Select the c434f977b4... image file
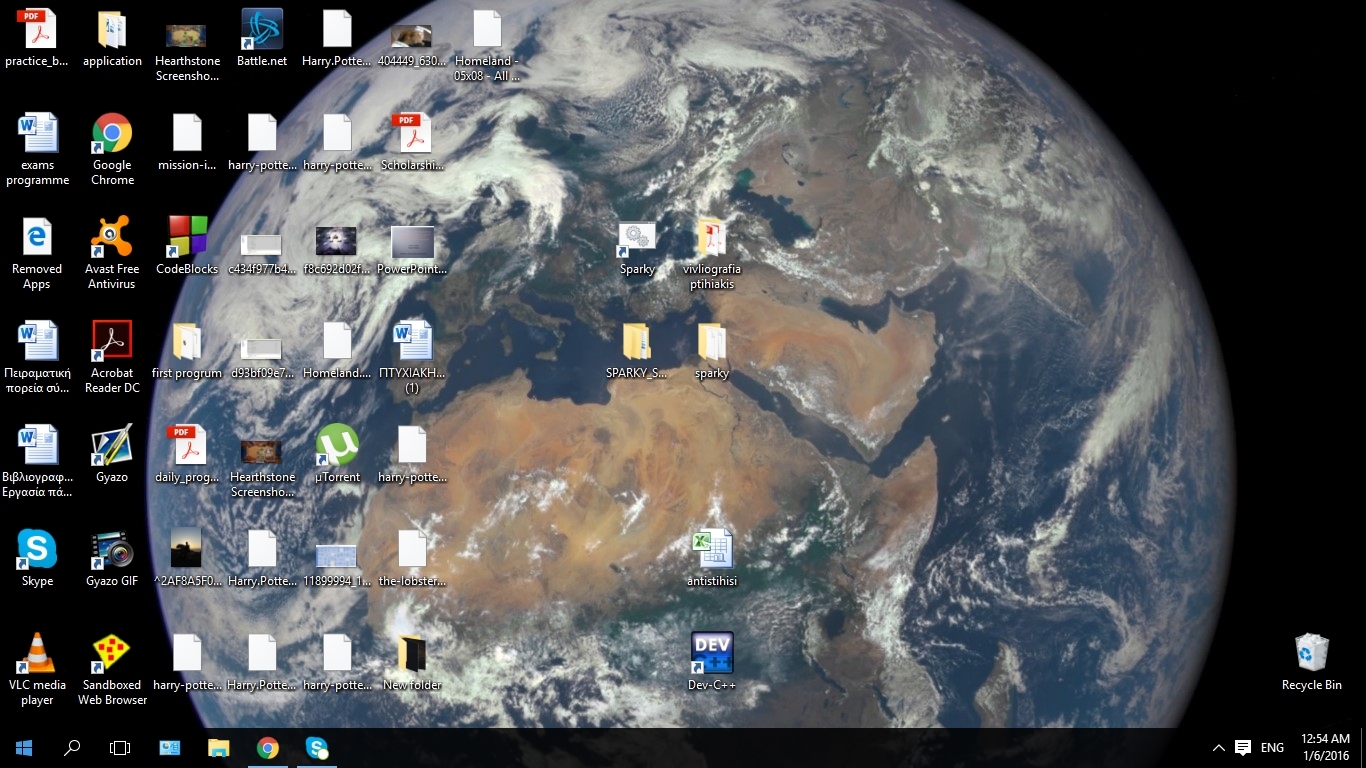The width and height of the screenshot is (1366, 768). point(262,253)
